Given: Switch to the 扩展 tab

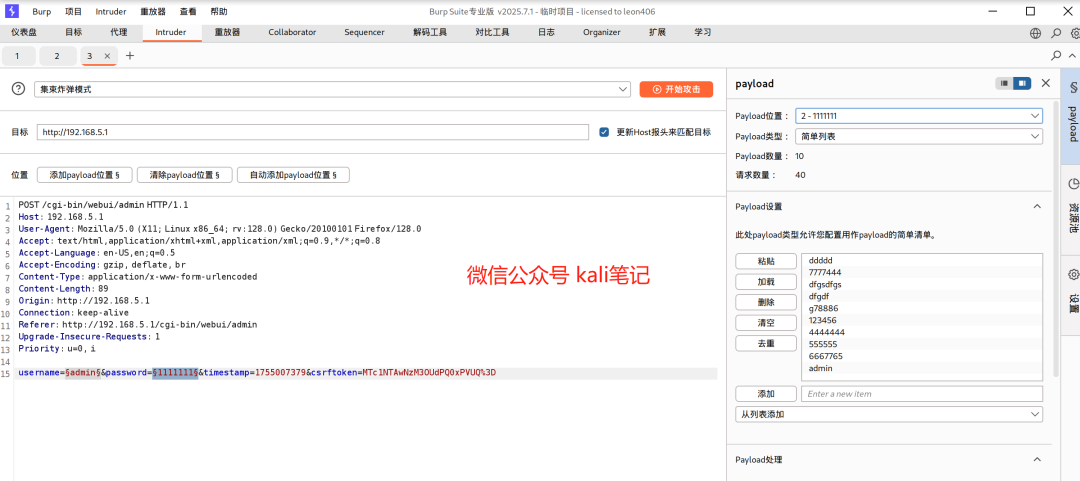Looking at the screenshot, I should pyautogui.click(x=657, y=32).
